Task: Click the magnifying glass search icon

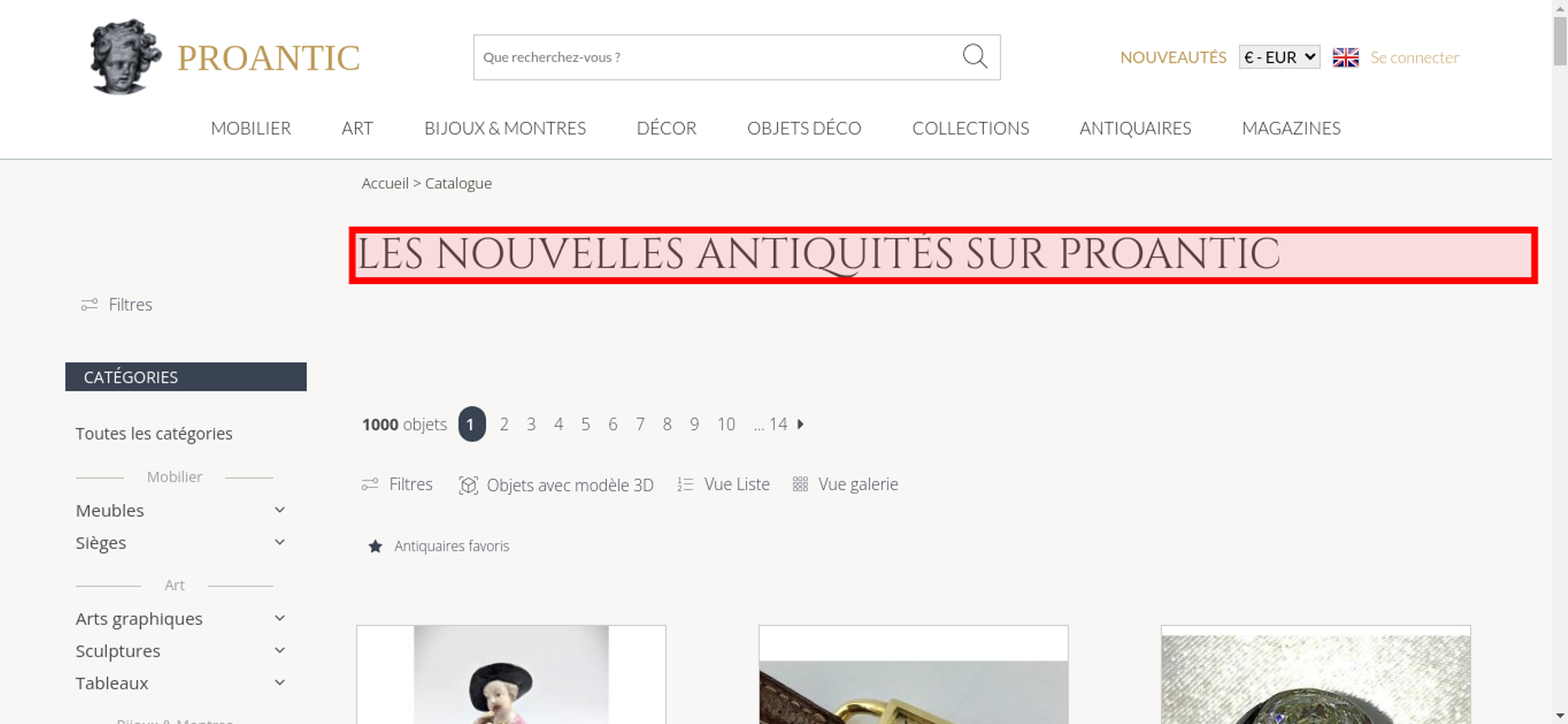Action: point(975,56)
